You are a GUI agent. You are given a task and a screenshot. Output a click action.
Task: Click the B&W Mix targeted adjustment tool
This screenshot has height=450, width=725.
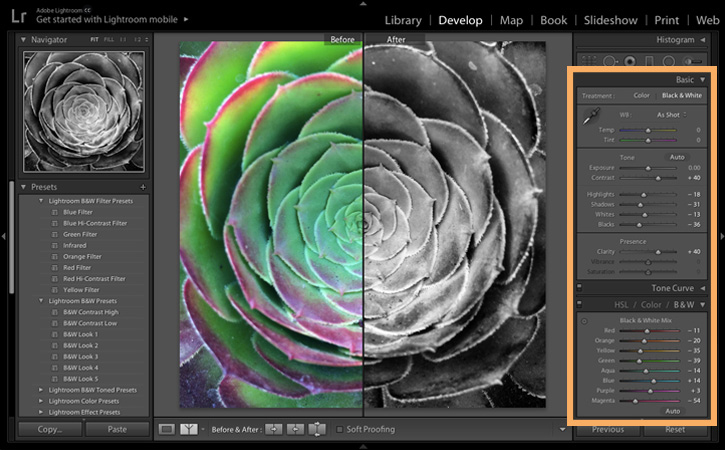584,321
